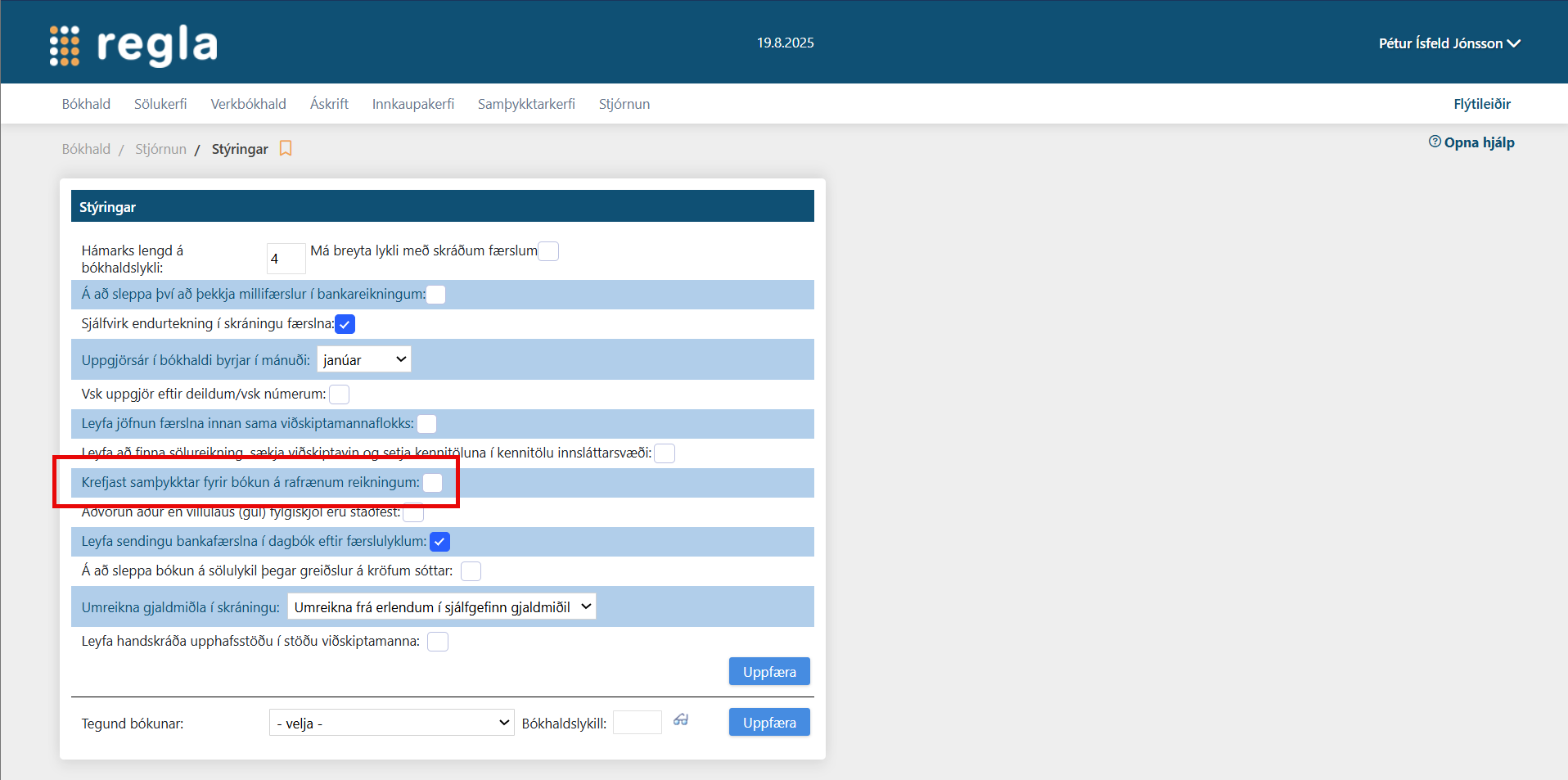Screen dimensions: 1568x780
Task: Open the janúar month dropdown
Action: (364, 360)
